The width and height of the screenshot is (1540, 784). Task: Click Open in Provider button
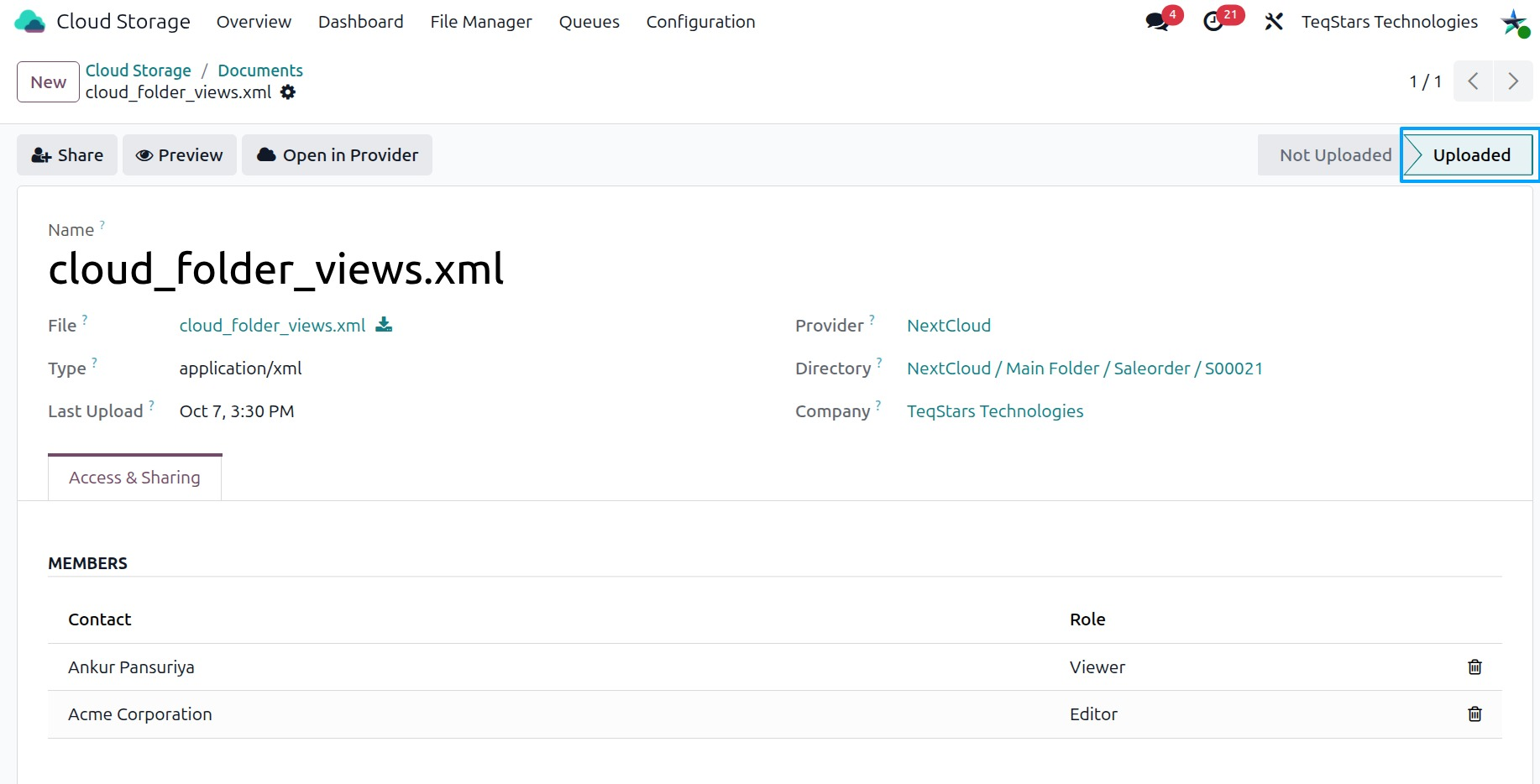click(x=338, y=155)
